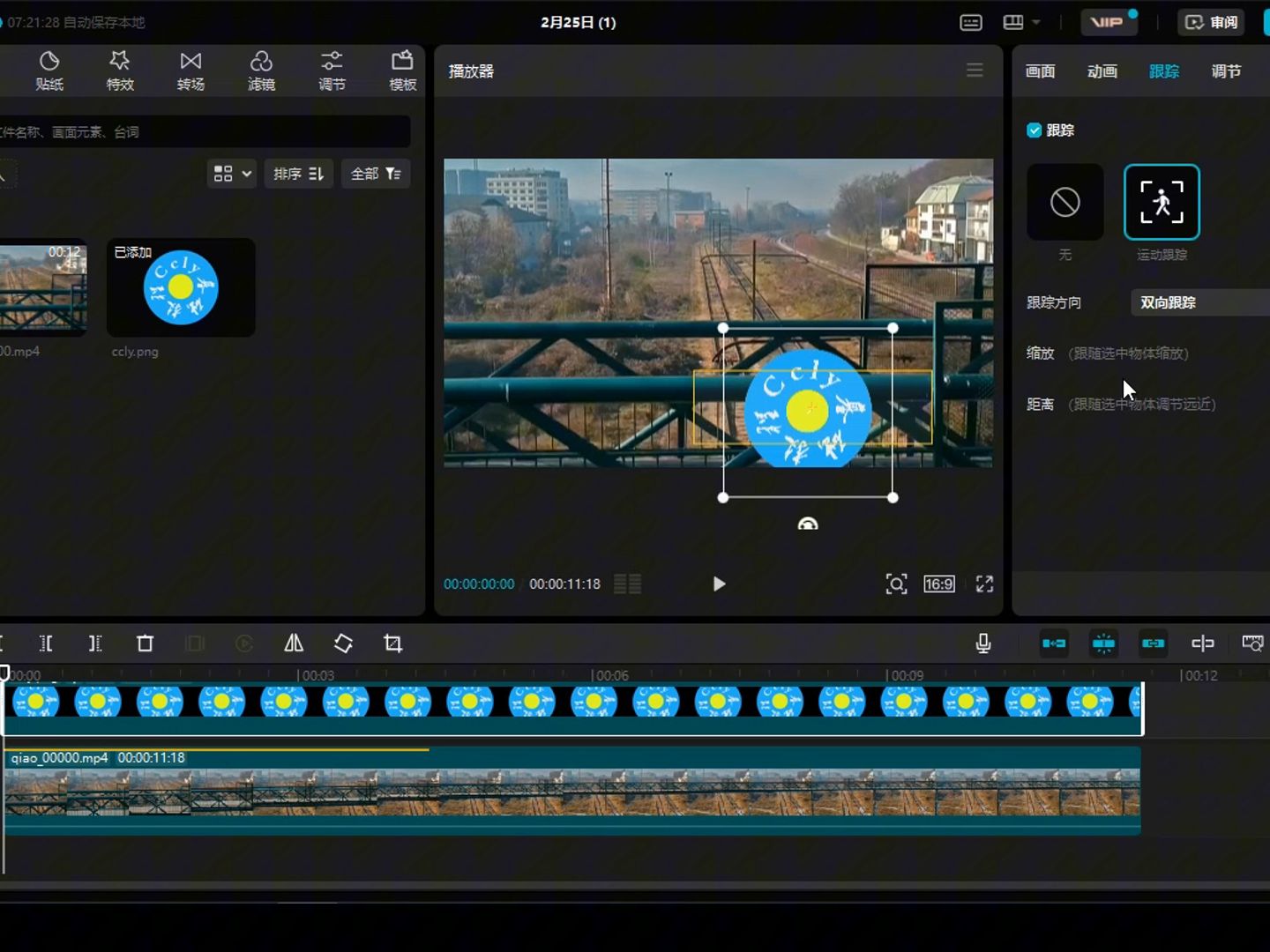
Task: Toggle the auto snap icon
Action: tap(1103, 643)
